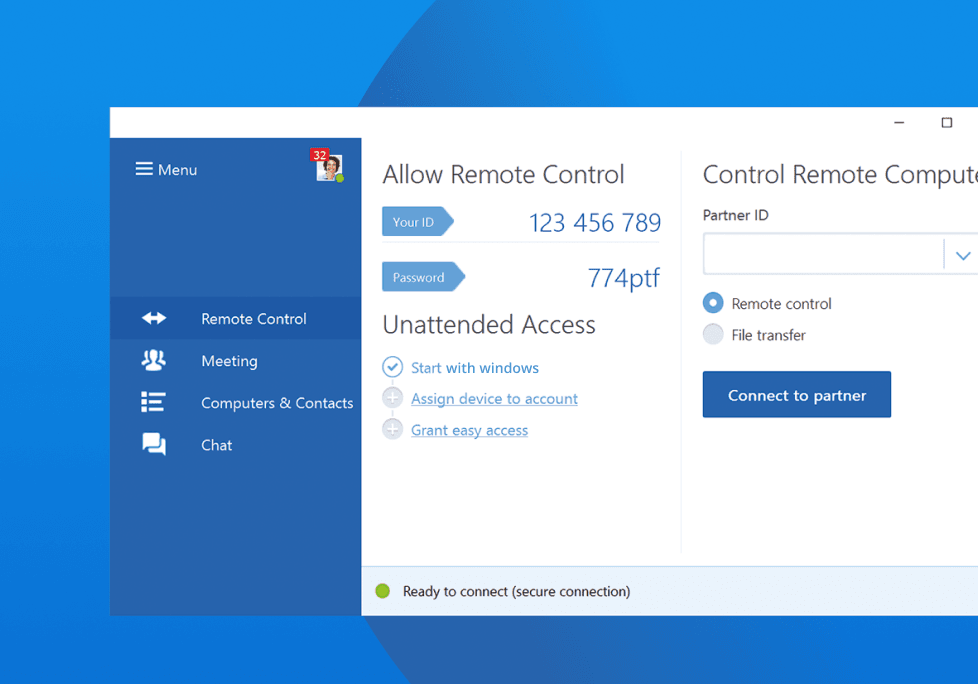The width and height of the screenshot is (978, 684).
Task: Select the Remote Control double-arrow icon
Action: 154,319
